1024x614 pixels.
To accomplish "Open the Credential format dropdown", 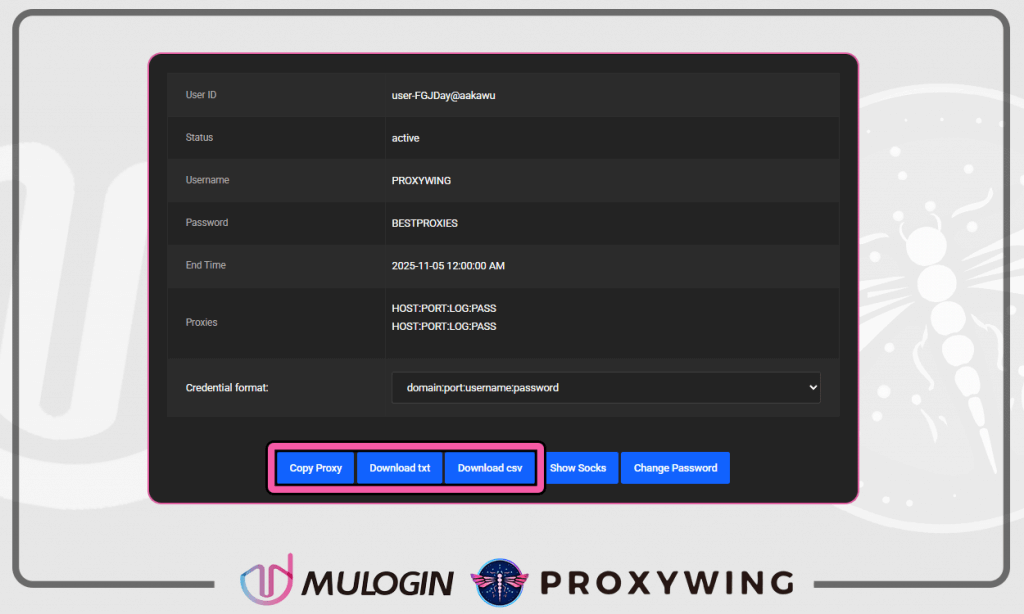I will click(x=606, y=387).
